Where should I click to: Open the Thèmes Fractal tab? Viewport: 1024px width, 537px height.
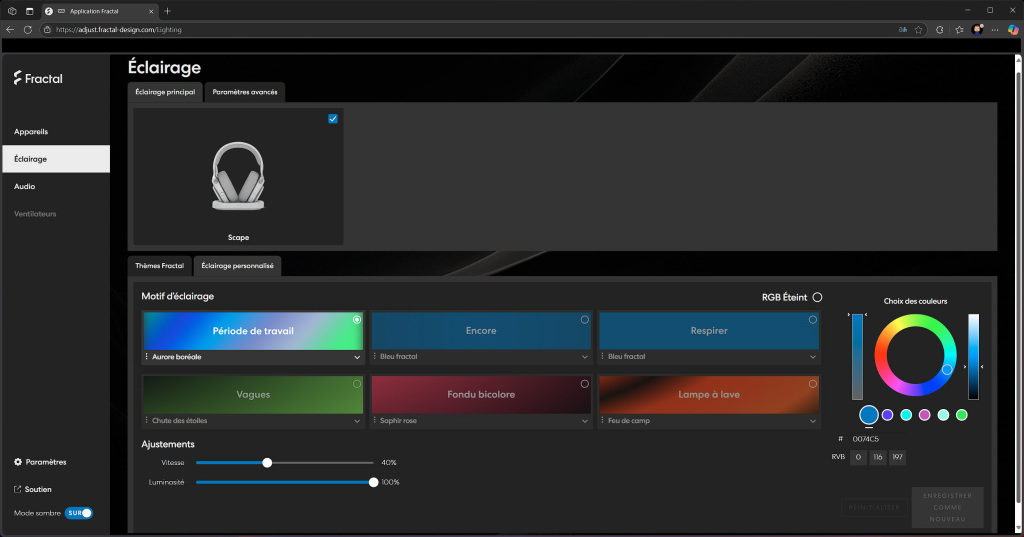160,266
